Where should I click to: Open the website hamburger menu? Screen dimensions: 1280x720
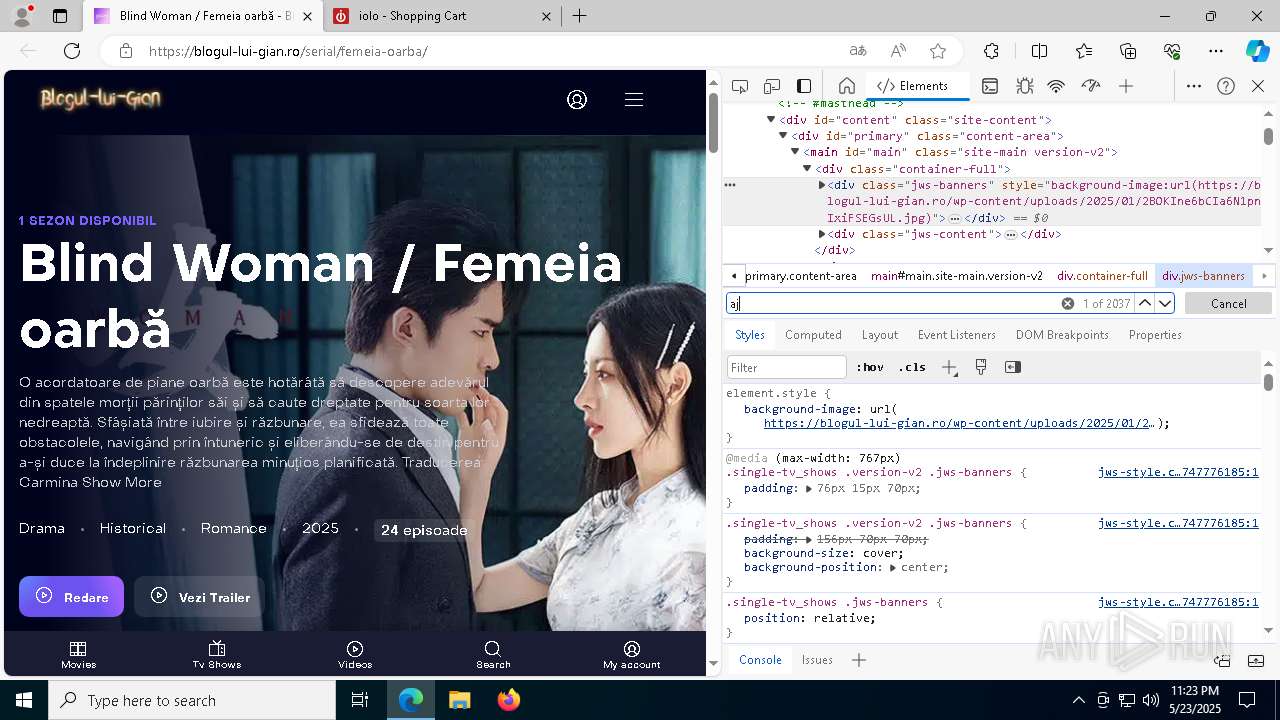634,99
